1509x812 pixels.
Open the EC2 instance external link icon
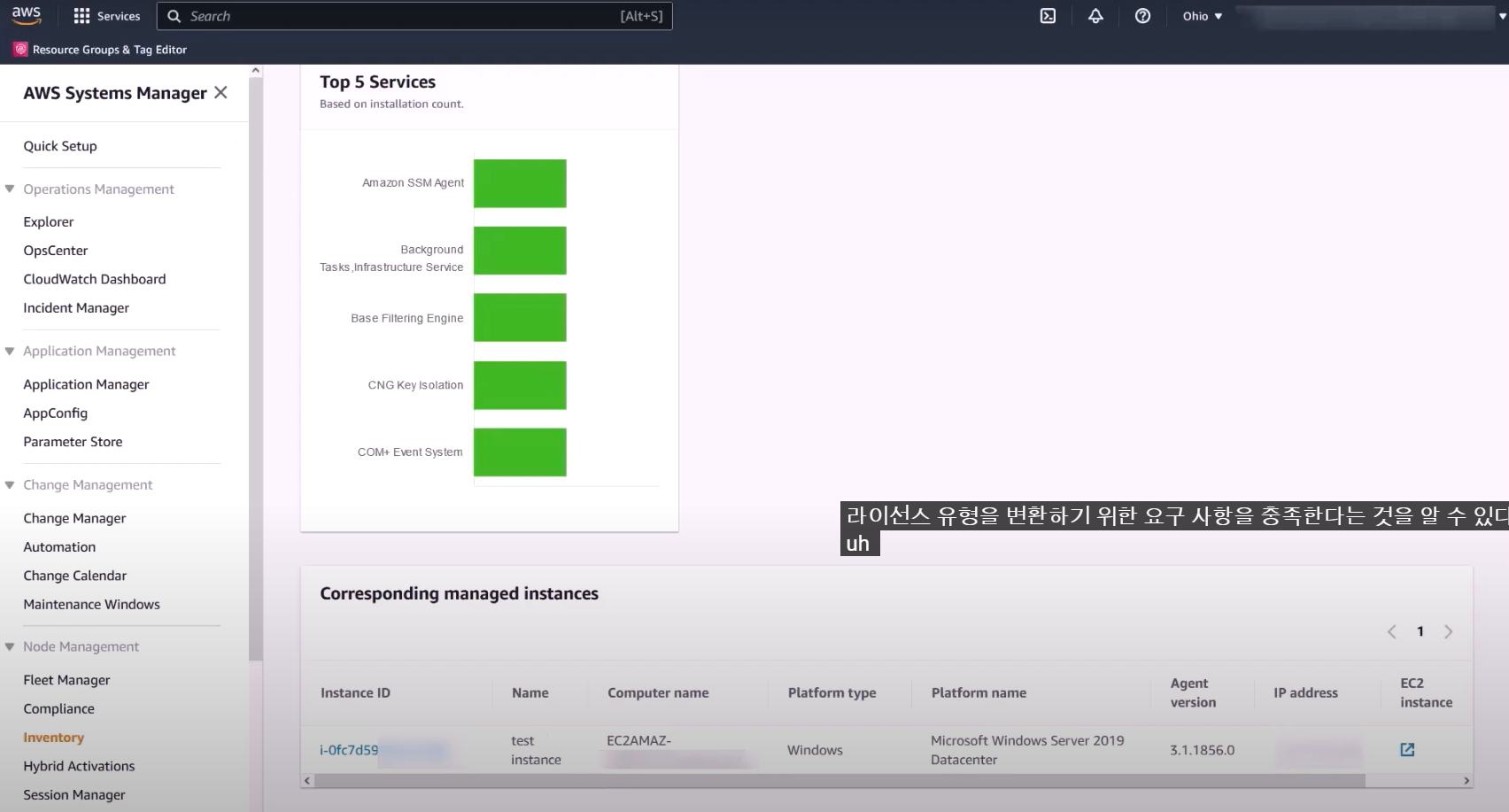tap(1407, 749)
